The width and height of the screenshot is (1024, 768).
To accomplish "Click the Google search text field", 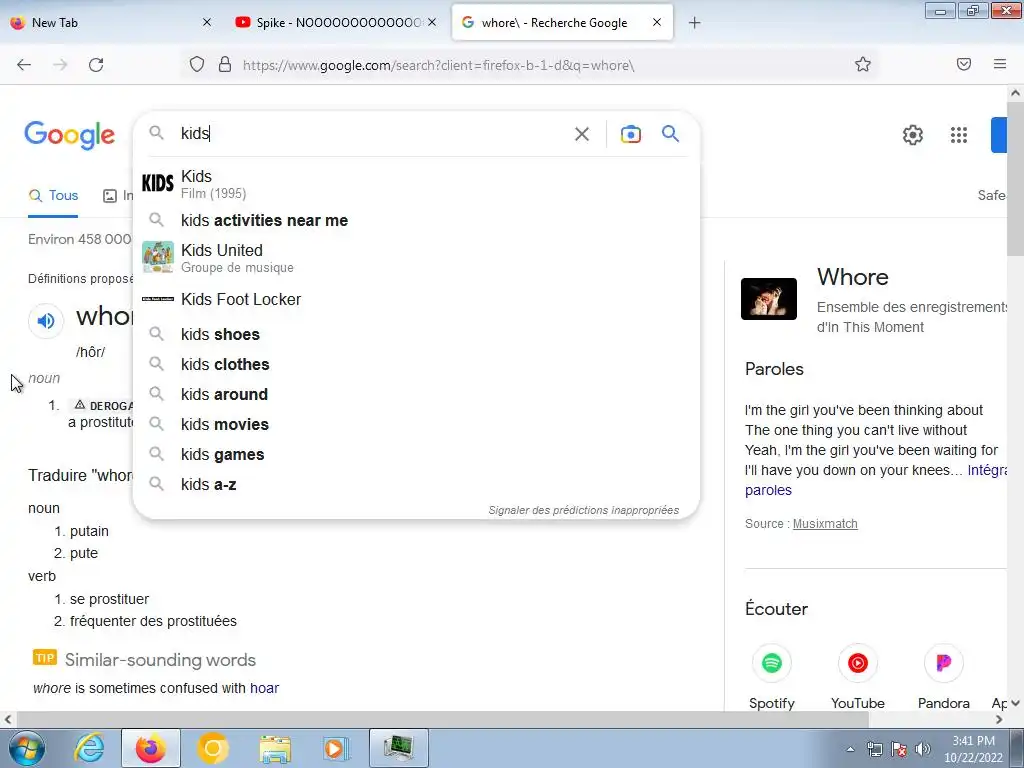I will point(372,134).
